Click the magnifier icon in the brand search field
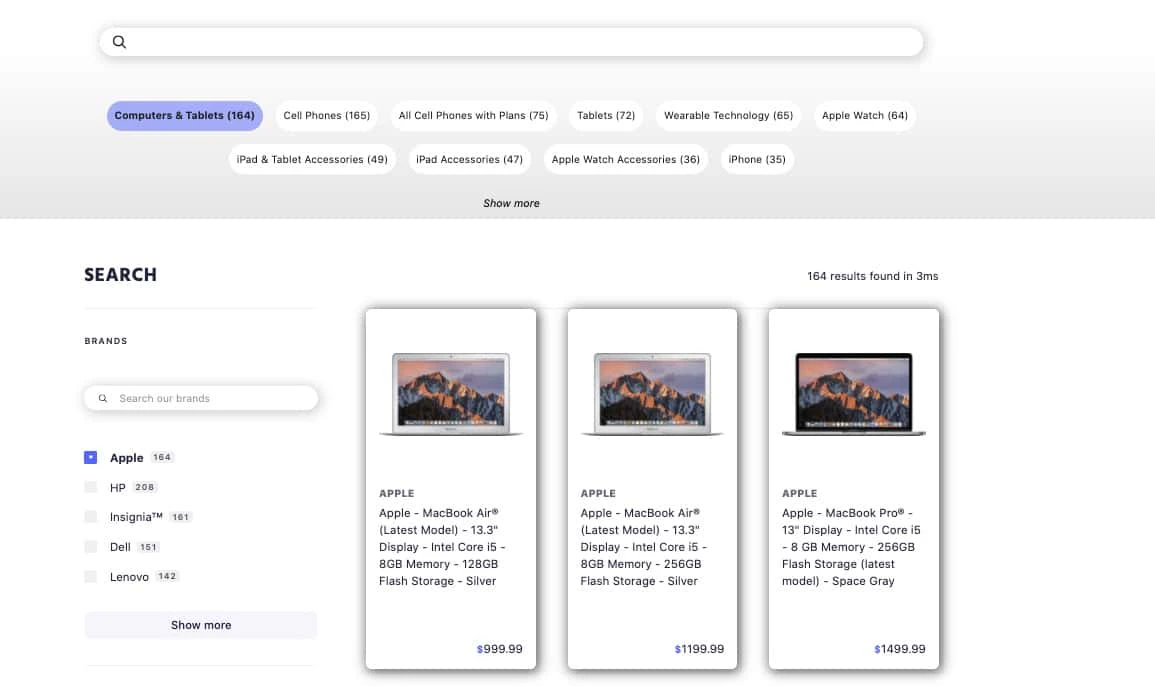Viewport: 1155px width, 686px height. point(103,397)
